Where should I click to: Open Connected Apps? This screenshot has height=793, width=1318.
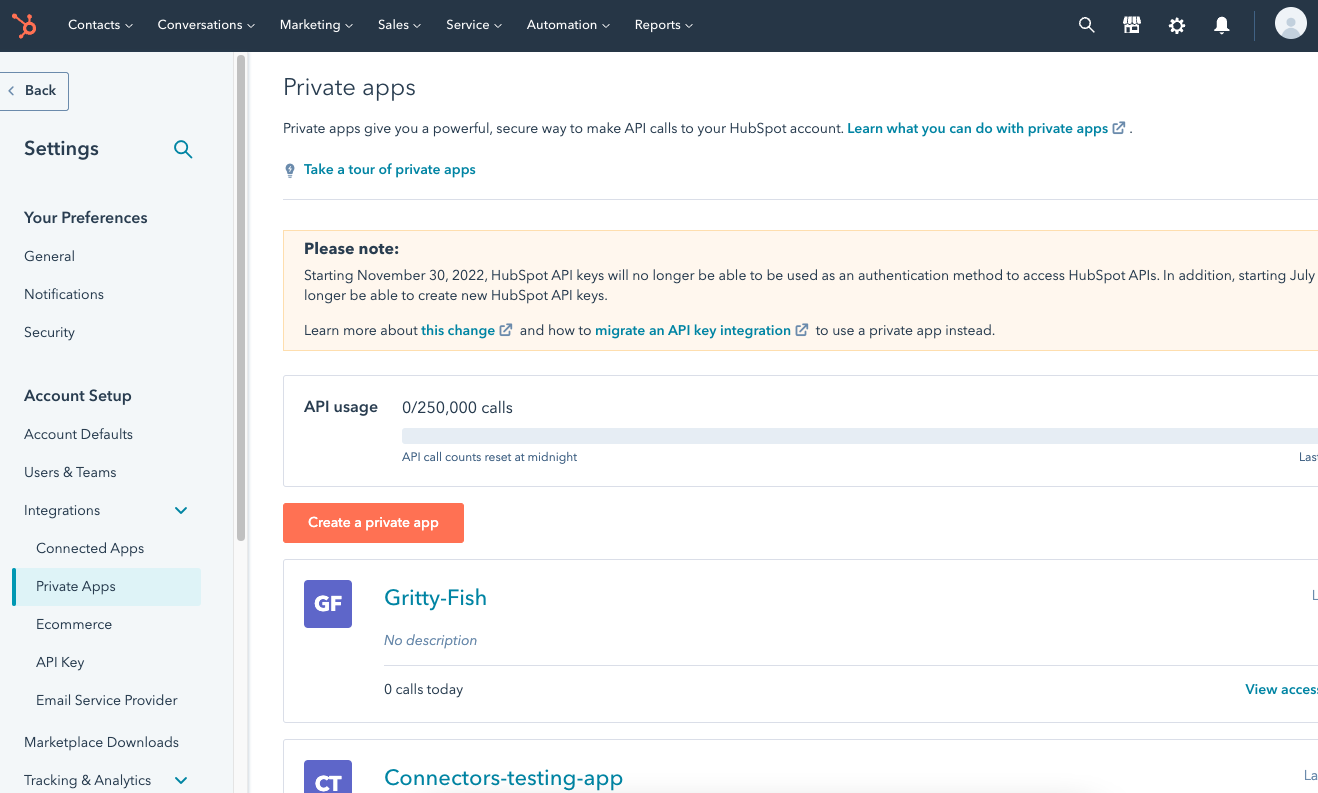tap(90, 548)
